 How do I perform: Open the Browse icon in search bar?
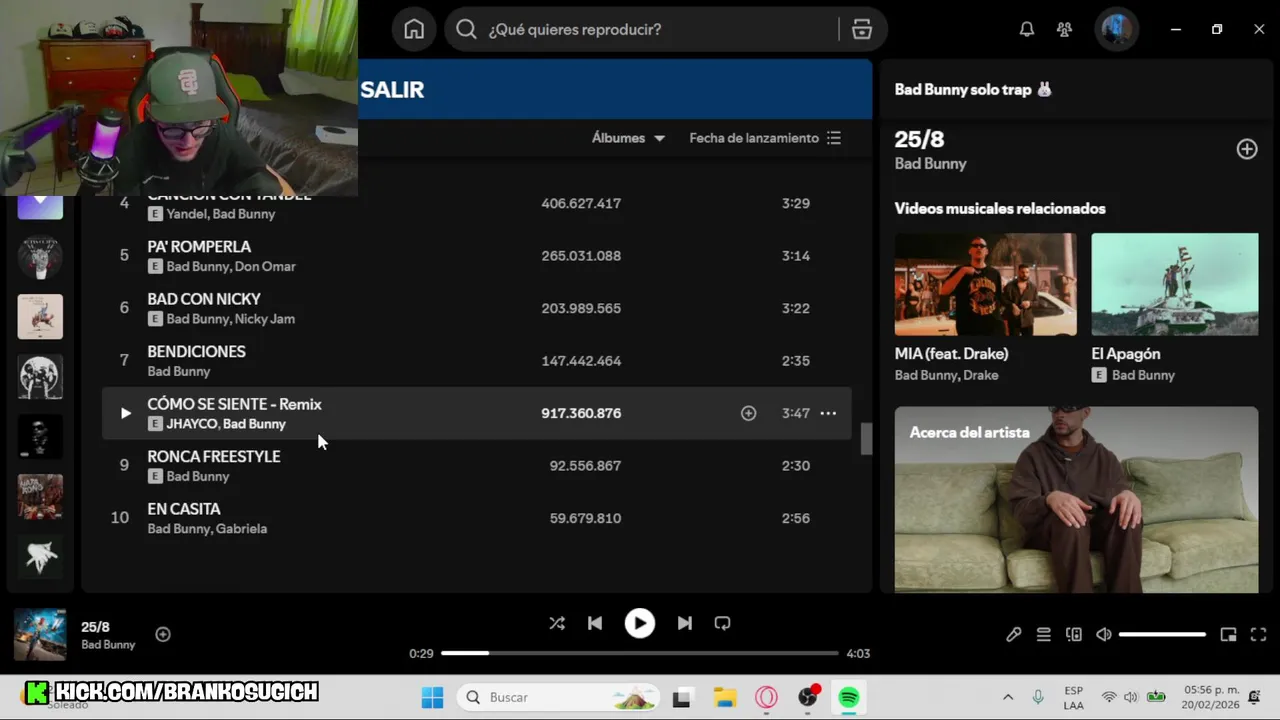pyautogui.click(x=862, y=29)
